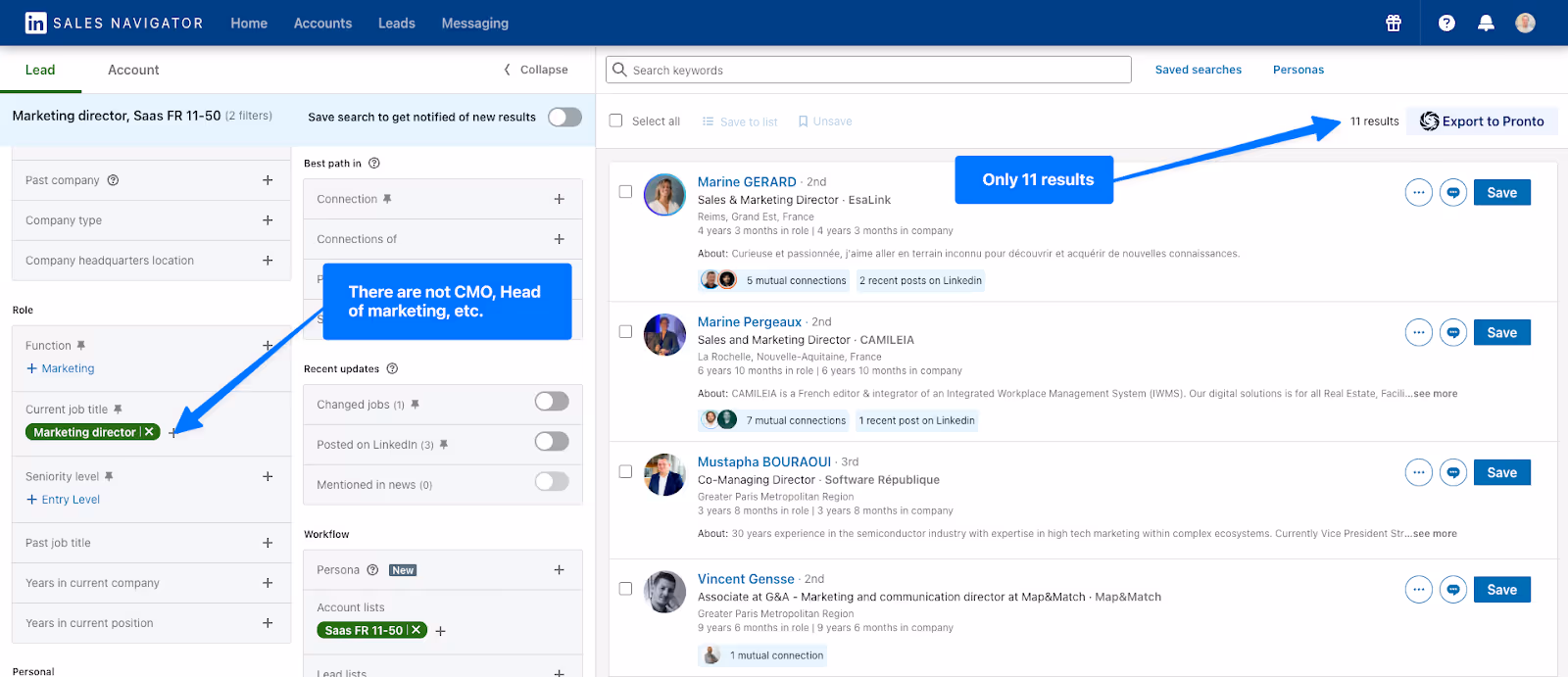Viewport: 1568px width, 677px height.
Task: Enable Mentioned in news toggle
Action: click(552, 481)
